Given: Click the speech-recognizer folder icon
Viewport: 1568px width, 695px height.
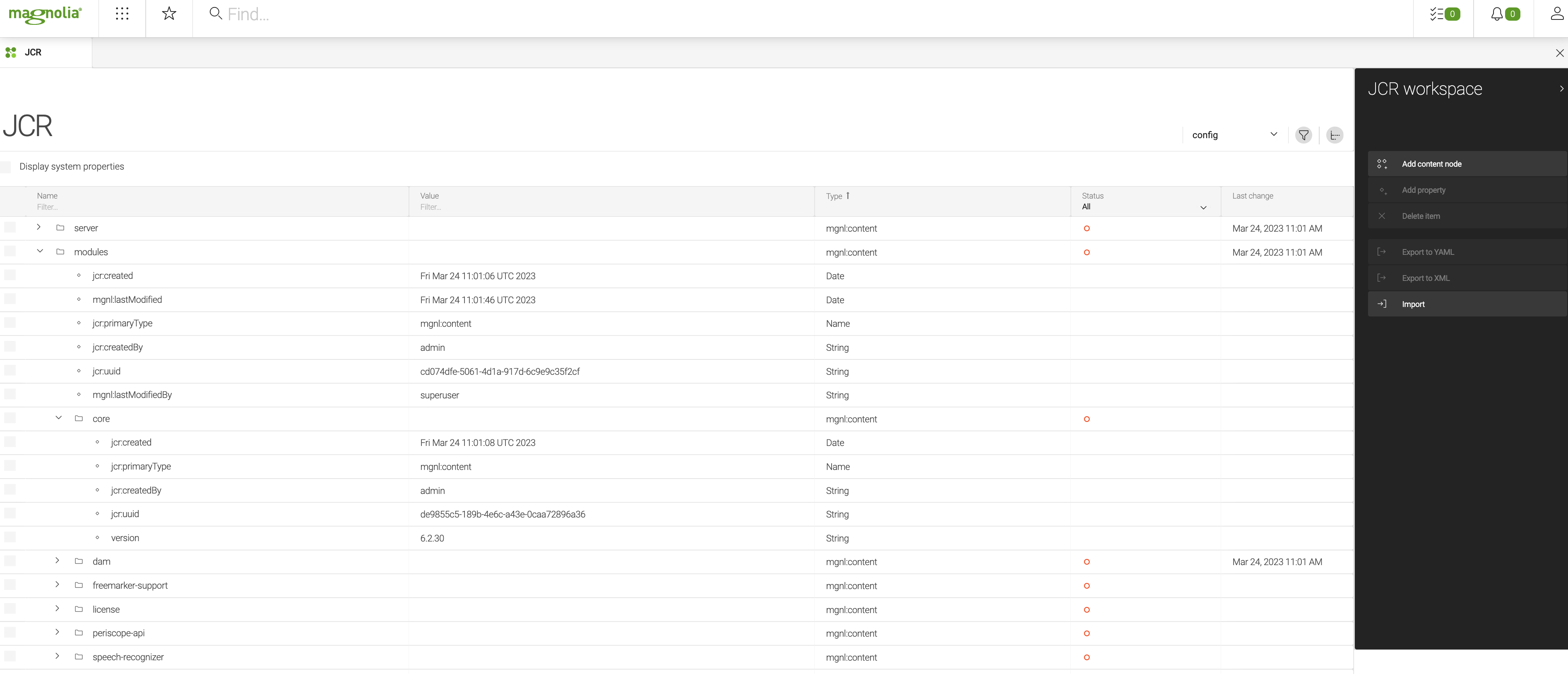Looking at the screenshot, I should [79, 657].
